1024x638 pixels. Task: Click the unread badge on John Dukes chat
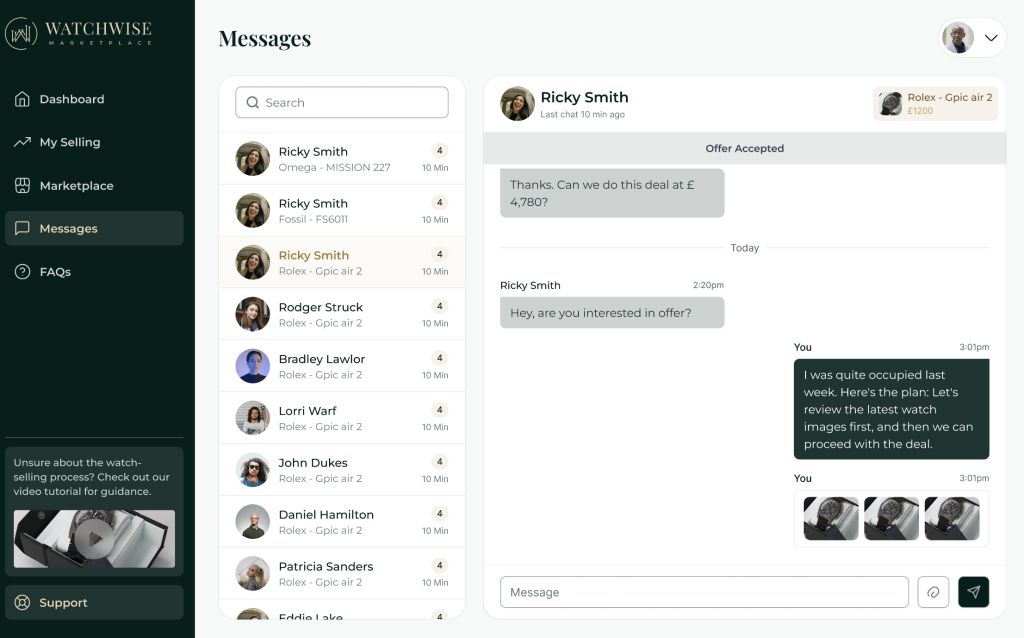tap(440, 462)
